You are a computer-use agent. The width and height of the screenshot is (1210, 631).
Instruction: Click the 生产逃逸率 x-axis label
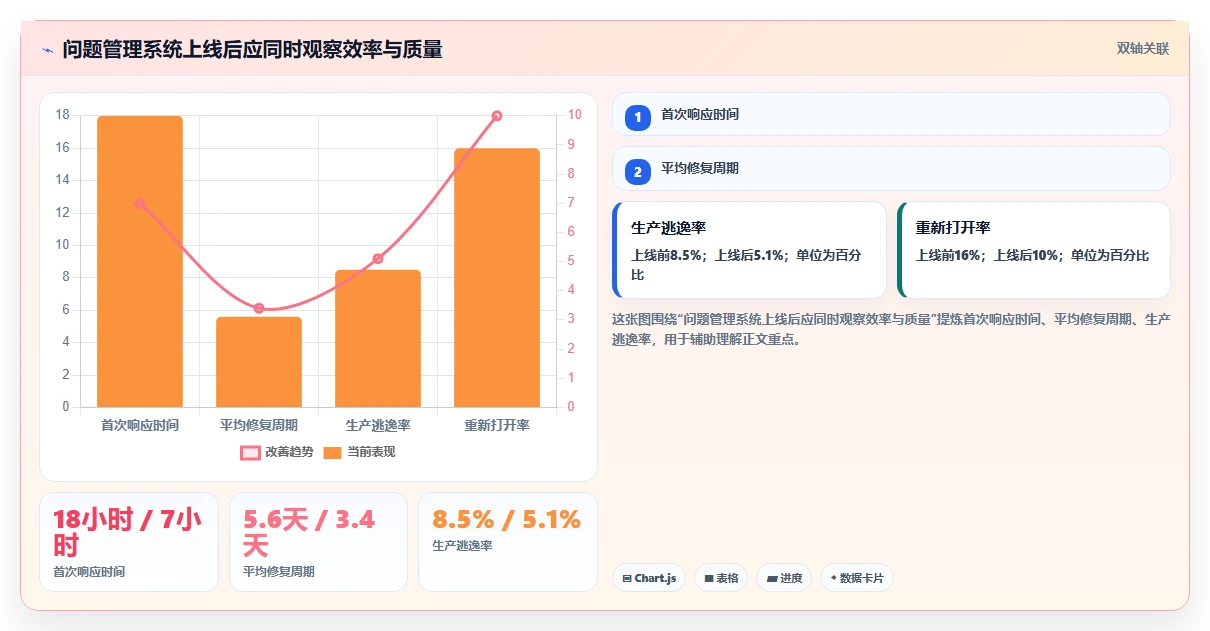click(x=378, y=425)
